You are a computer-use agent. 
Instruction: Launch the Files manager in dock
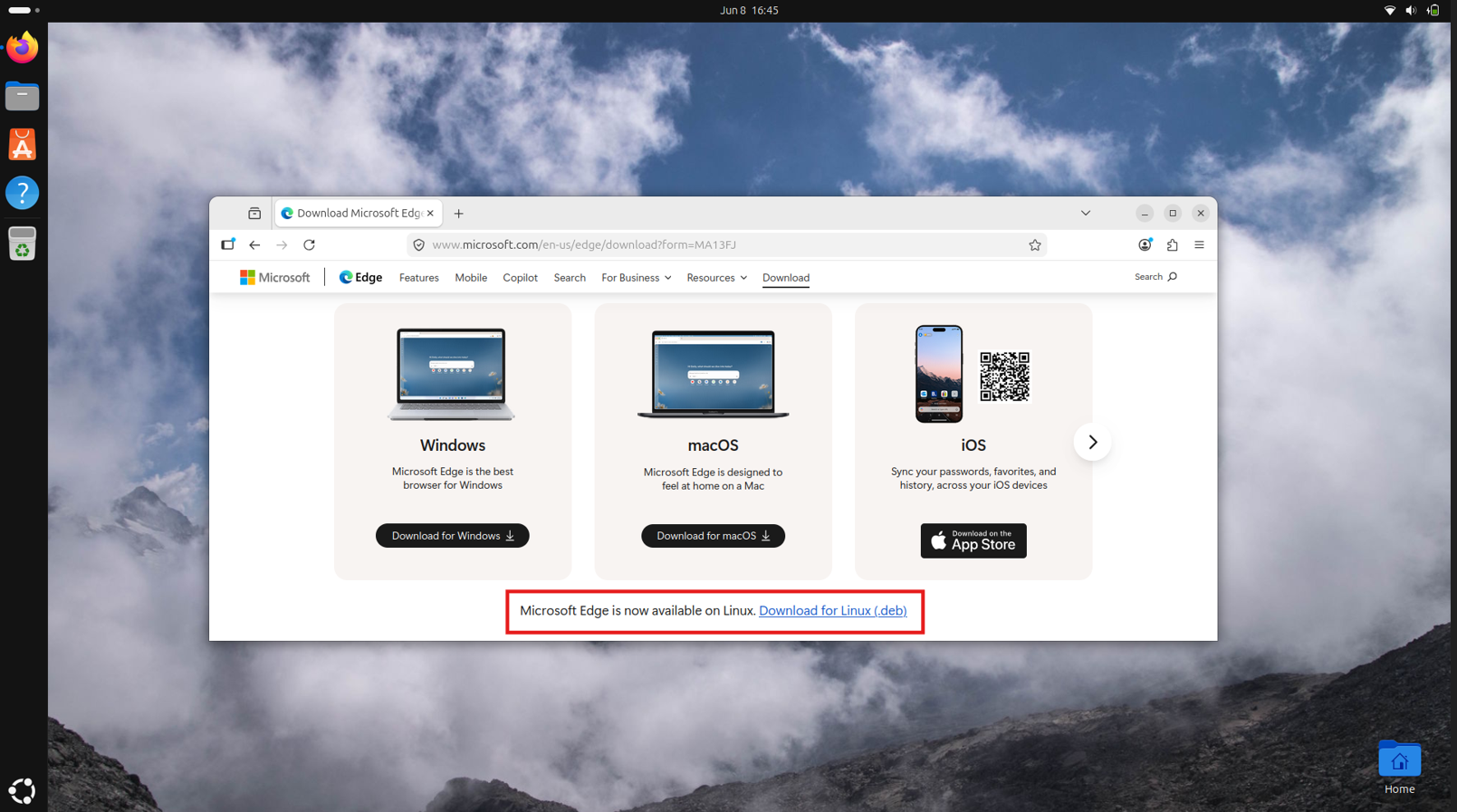pyautogui.click(x=22, y=96)
